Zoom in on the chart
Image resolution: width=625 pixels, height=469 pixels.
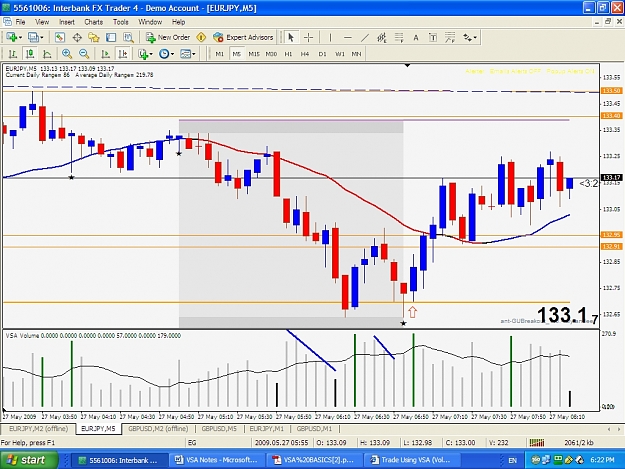[x=67, y=54]
